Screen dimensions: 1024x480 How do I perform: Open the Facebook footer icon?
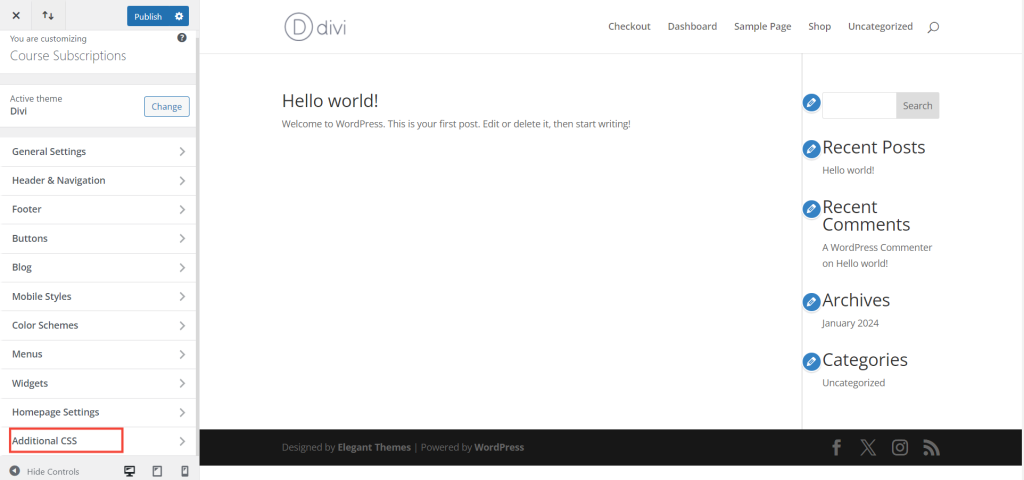(837, 447)
